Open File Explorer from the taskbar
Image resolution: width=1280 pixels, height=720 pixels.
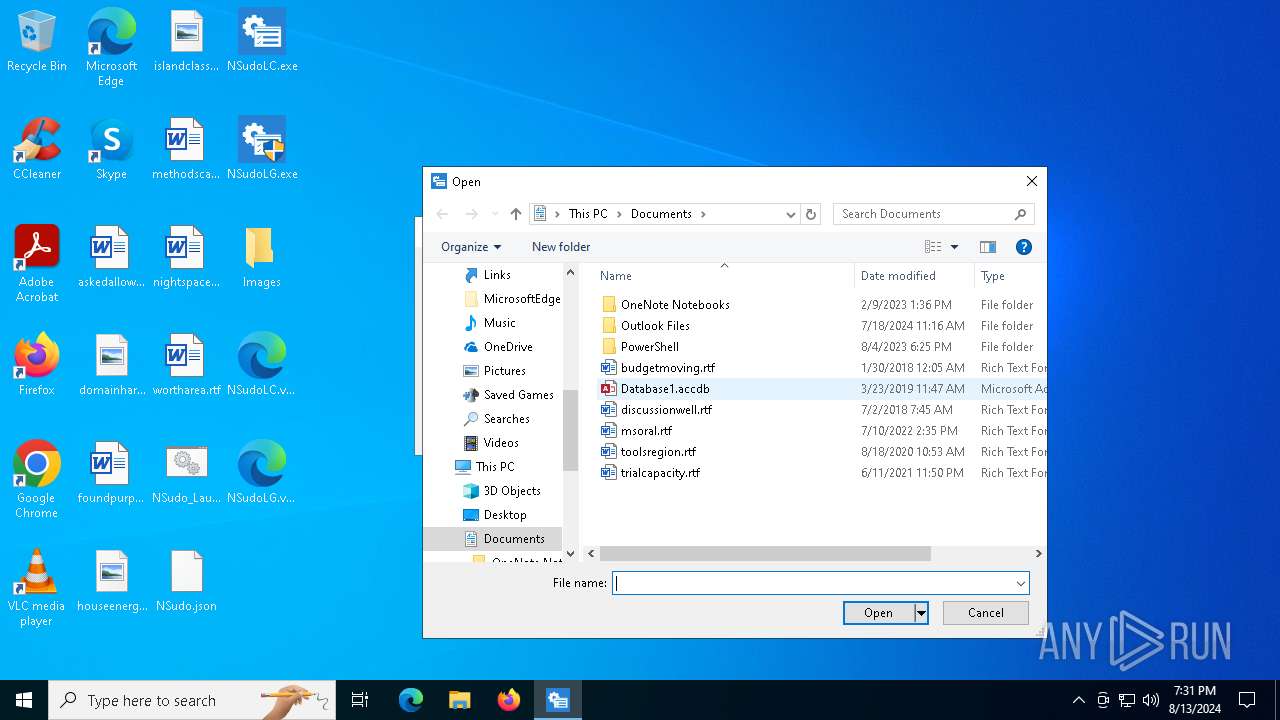[x=459, y=700]
